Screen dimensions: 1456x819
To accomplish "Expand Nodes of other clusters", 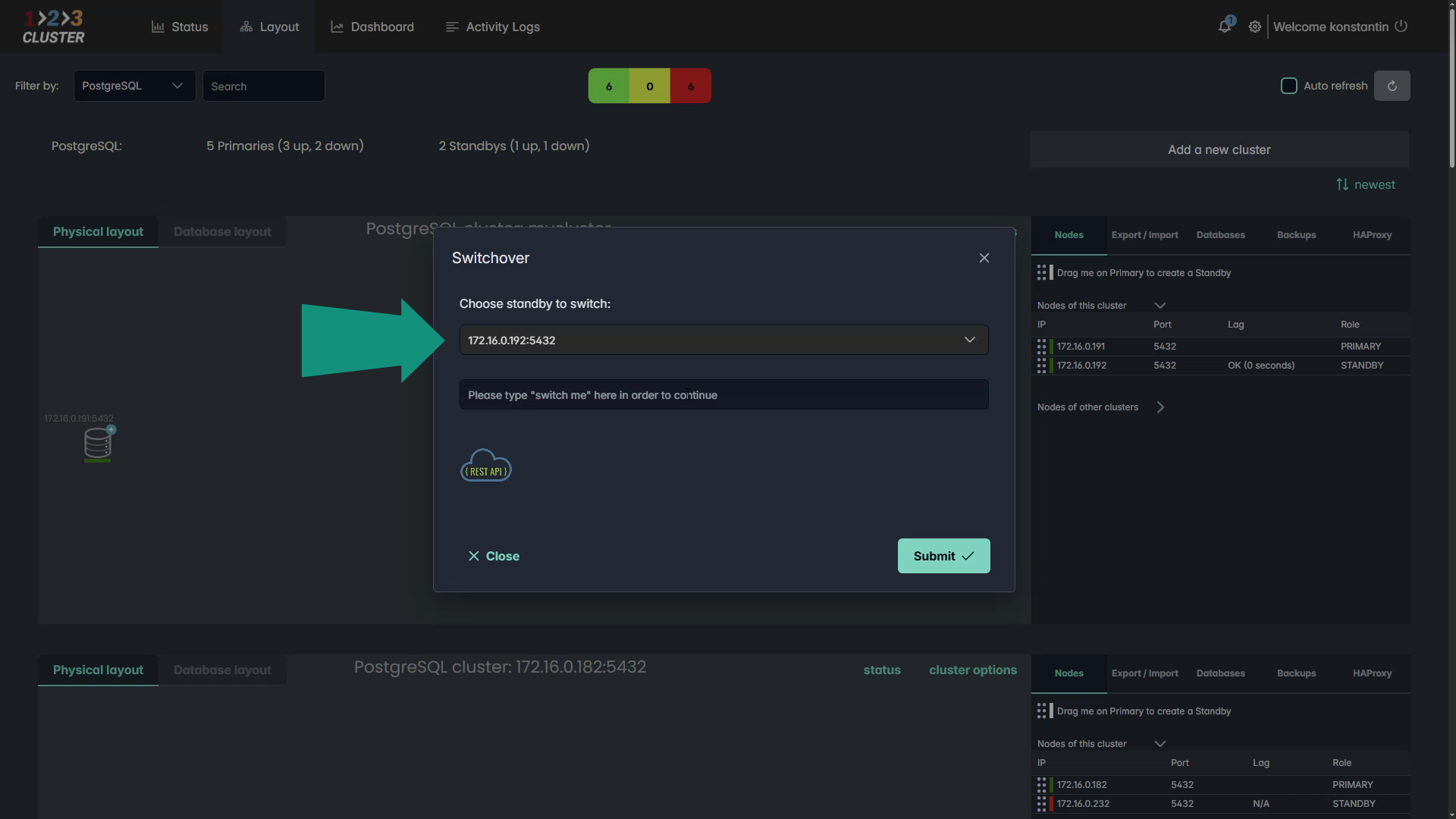I will click(x=1160, y=407).
